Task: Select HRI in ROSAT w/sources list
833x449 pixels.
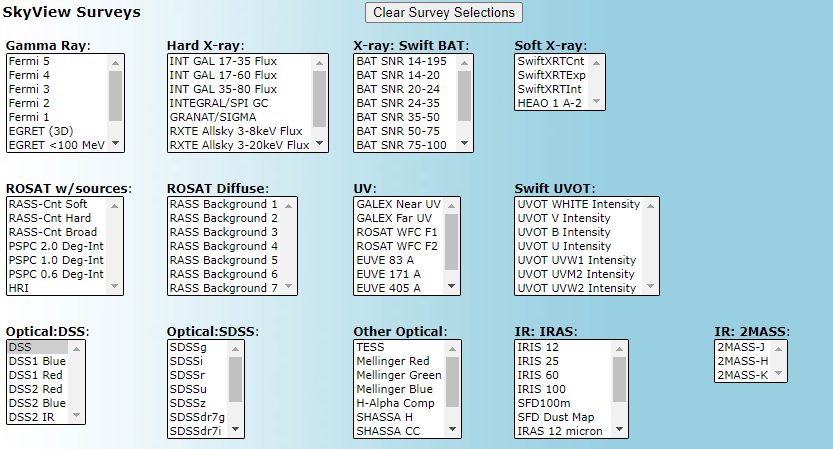Action: (57, 288)
